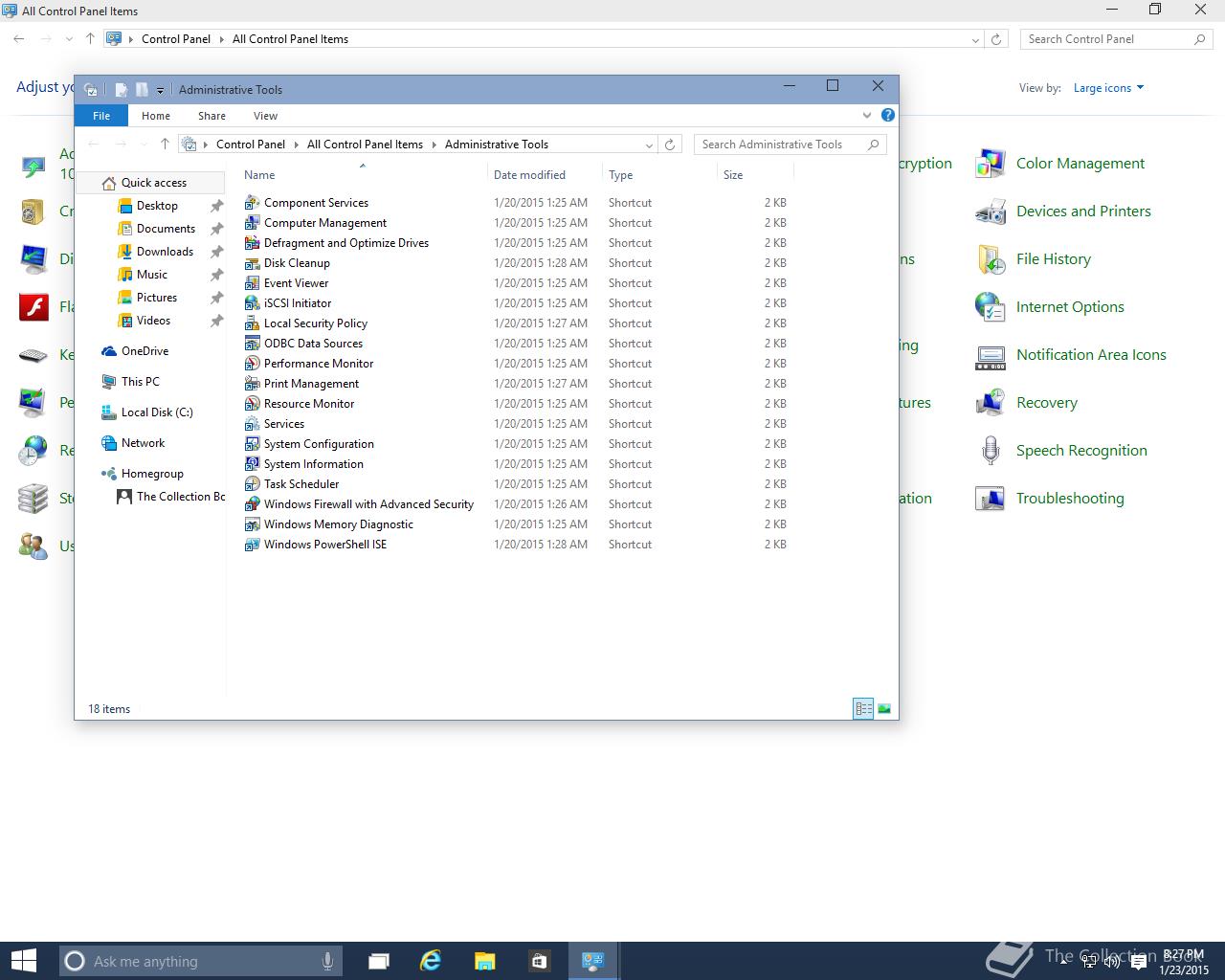Go up one folder level in Administrative Tools

[x=165, y=145]
